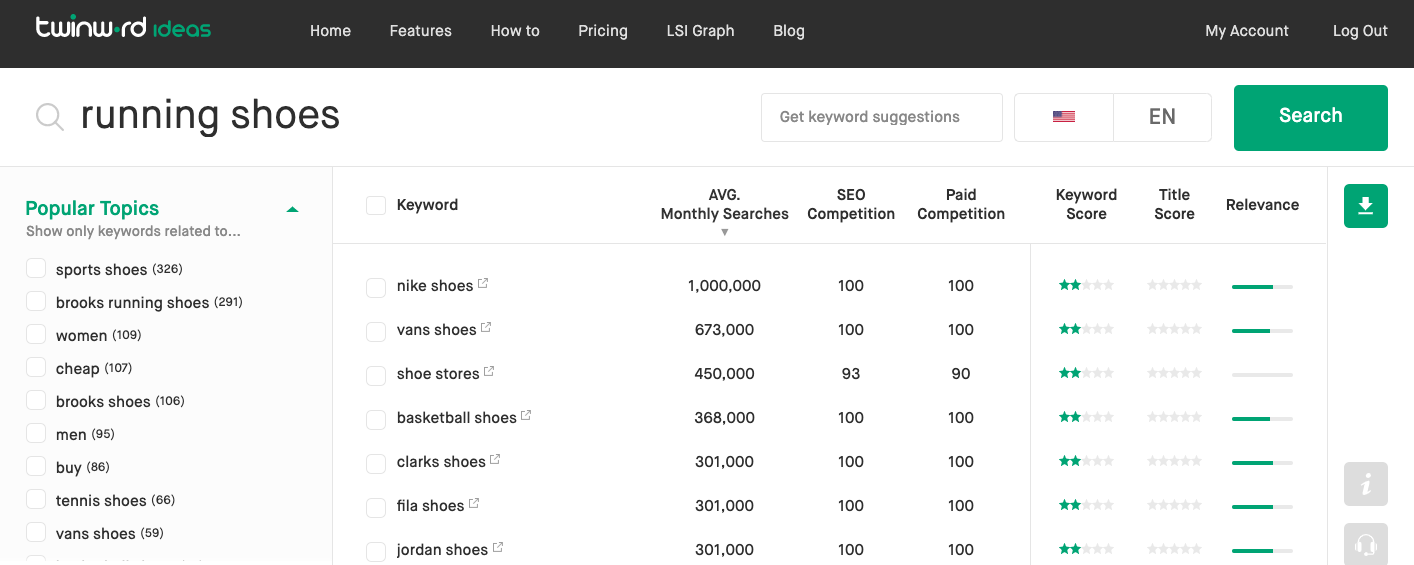Click the magnifying glass search icon
The height and width of the screenshot is (565, 1414).
[x=50, y=117]
